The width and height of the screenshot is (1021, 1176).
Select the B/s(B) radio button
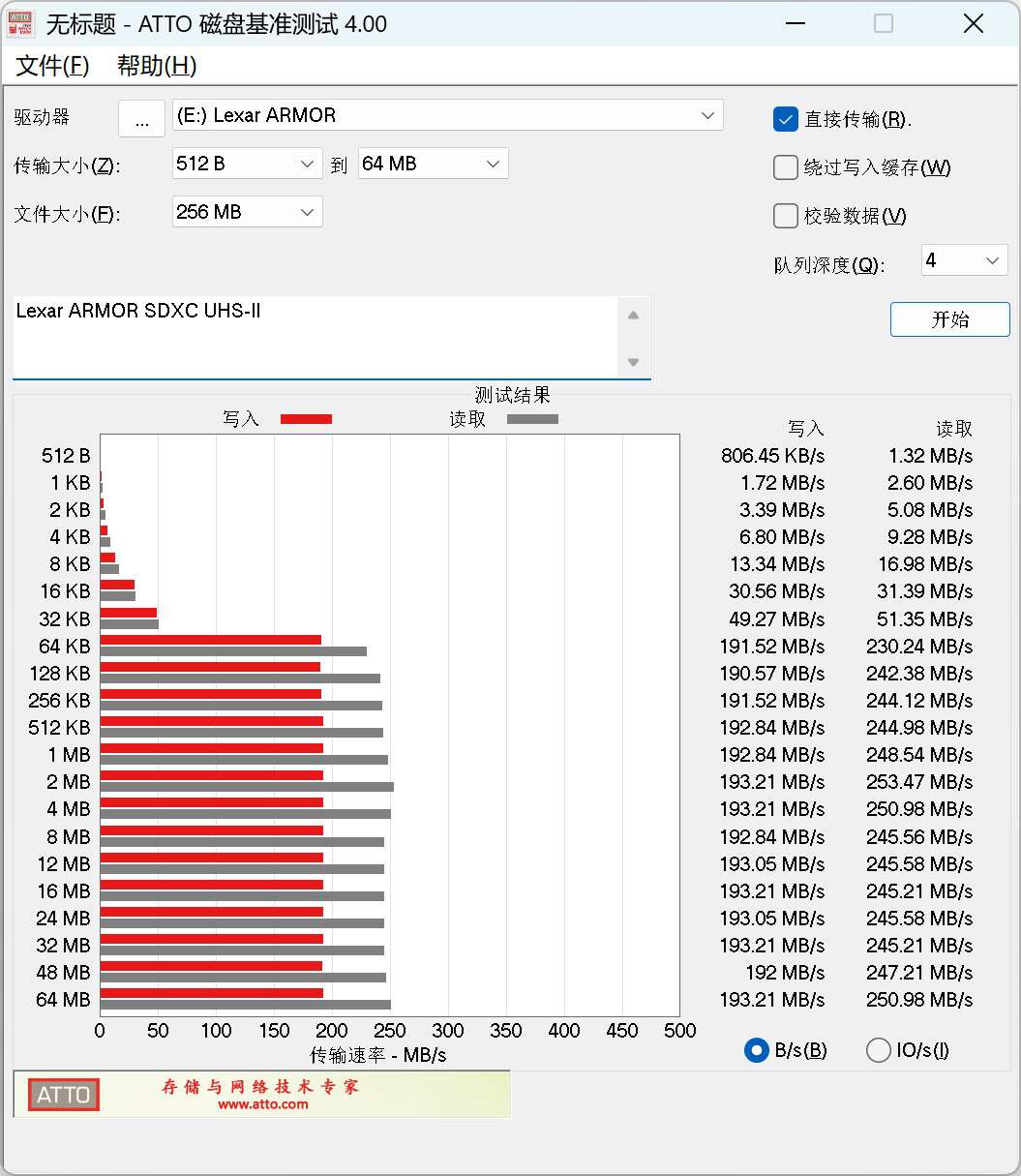(756, 1050)
